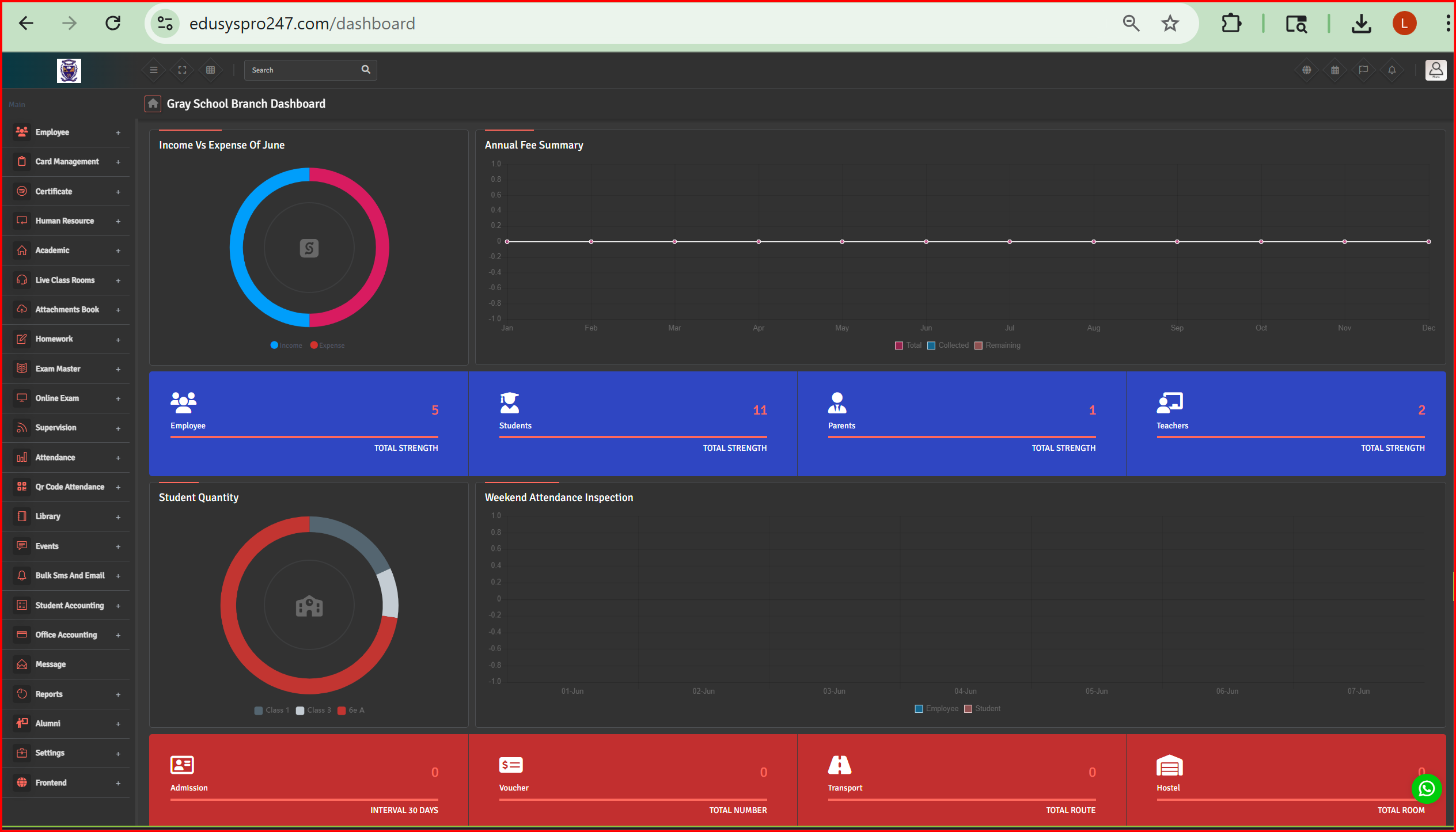Toggle Collected series in fee summary legend
Image resolution: width=1456 pixels, height=832 pixels.
948,345
